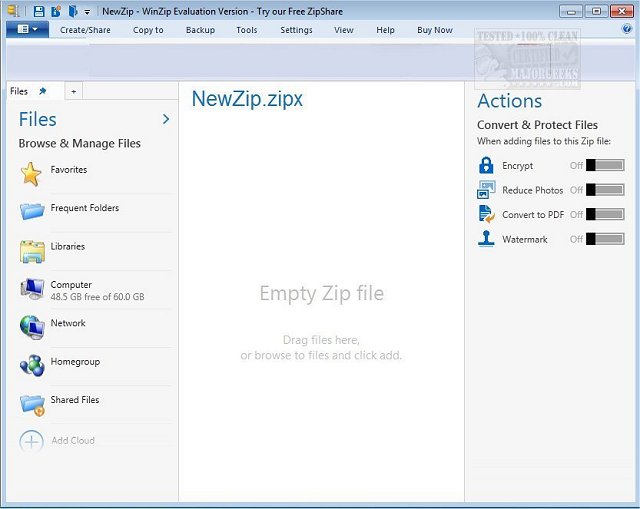Click the Encrypt padlock icon
The width and height of the screenshot is (640, 509).
486,165
